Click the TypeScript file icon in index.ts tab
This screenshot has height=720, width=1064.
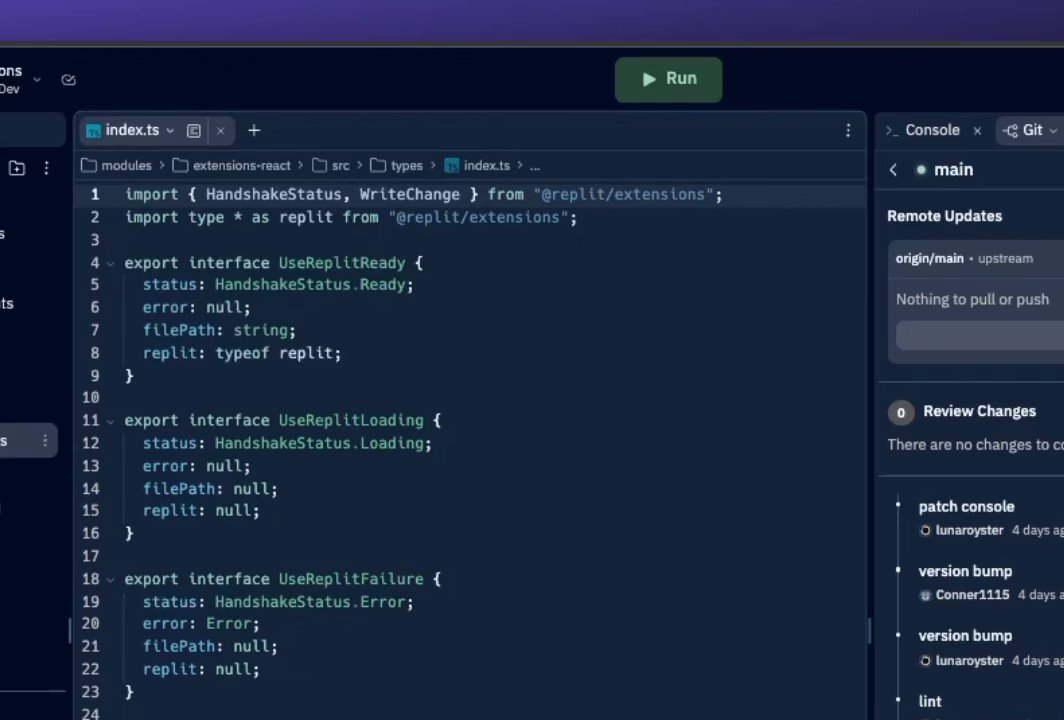pos(94,131)
